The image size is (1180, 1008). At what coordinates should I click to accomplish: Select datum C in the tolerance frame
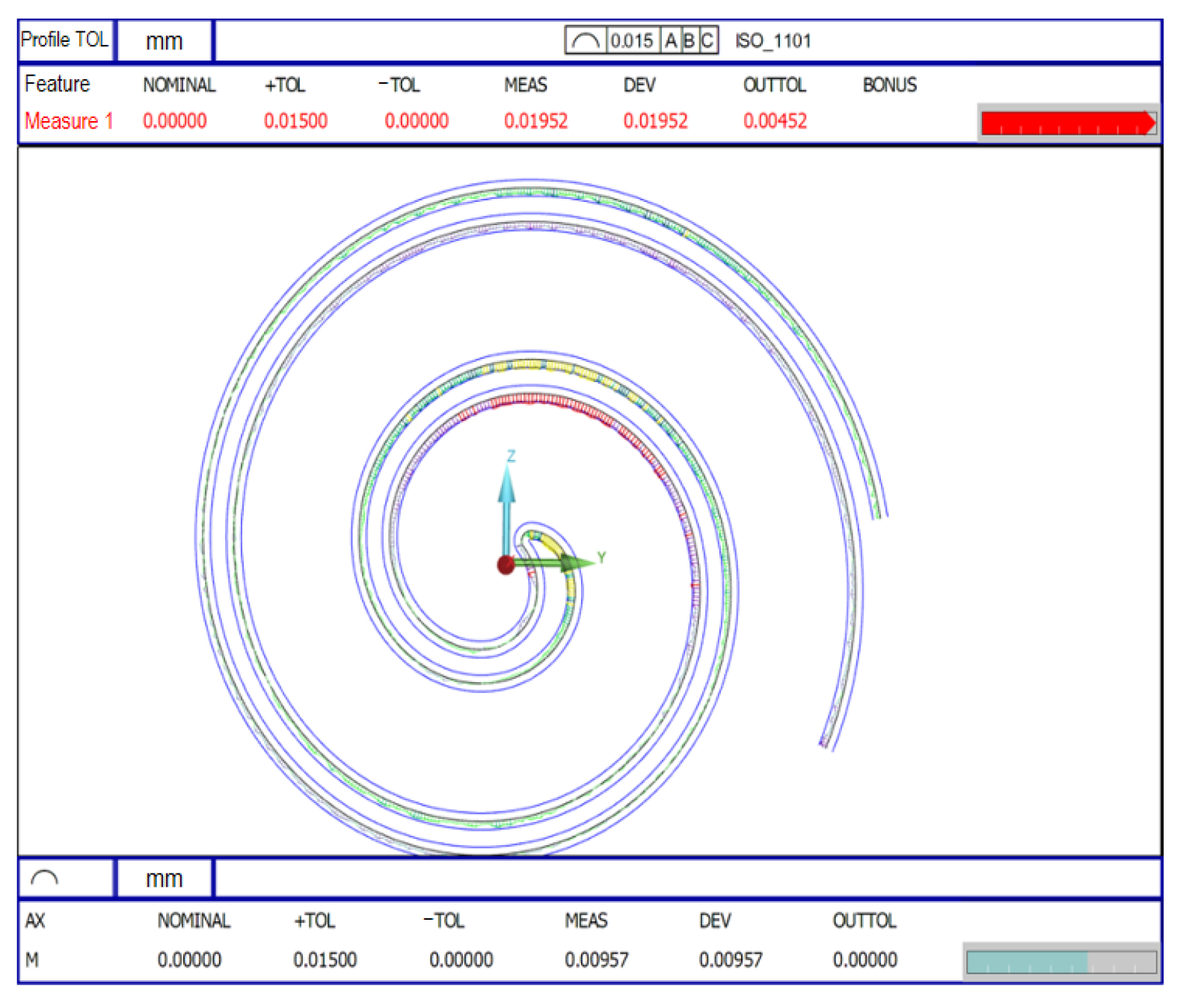tap(707, 40)
